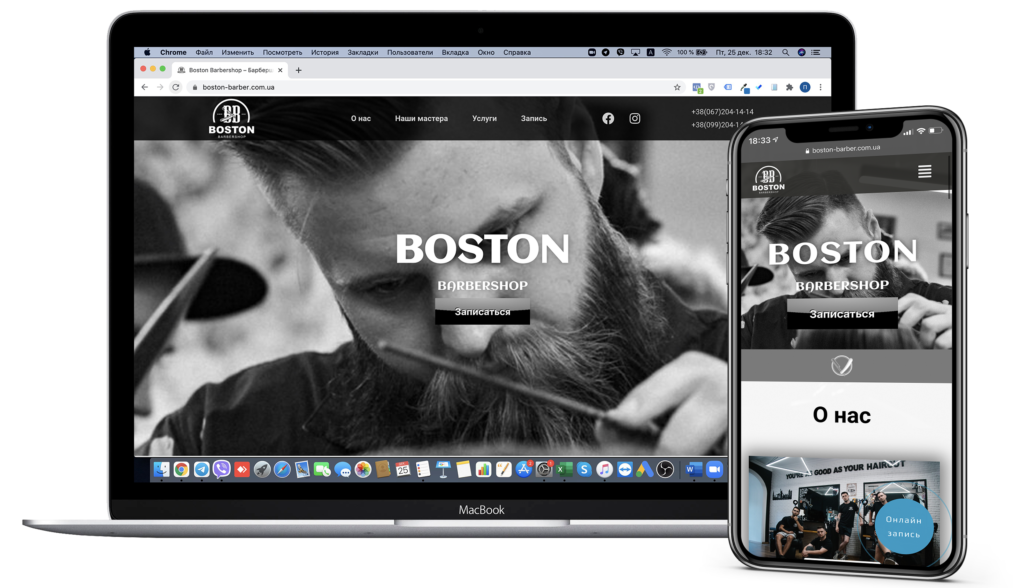
Task: Open the Запись nav link
Action: point(534,118)
